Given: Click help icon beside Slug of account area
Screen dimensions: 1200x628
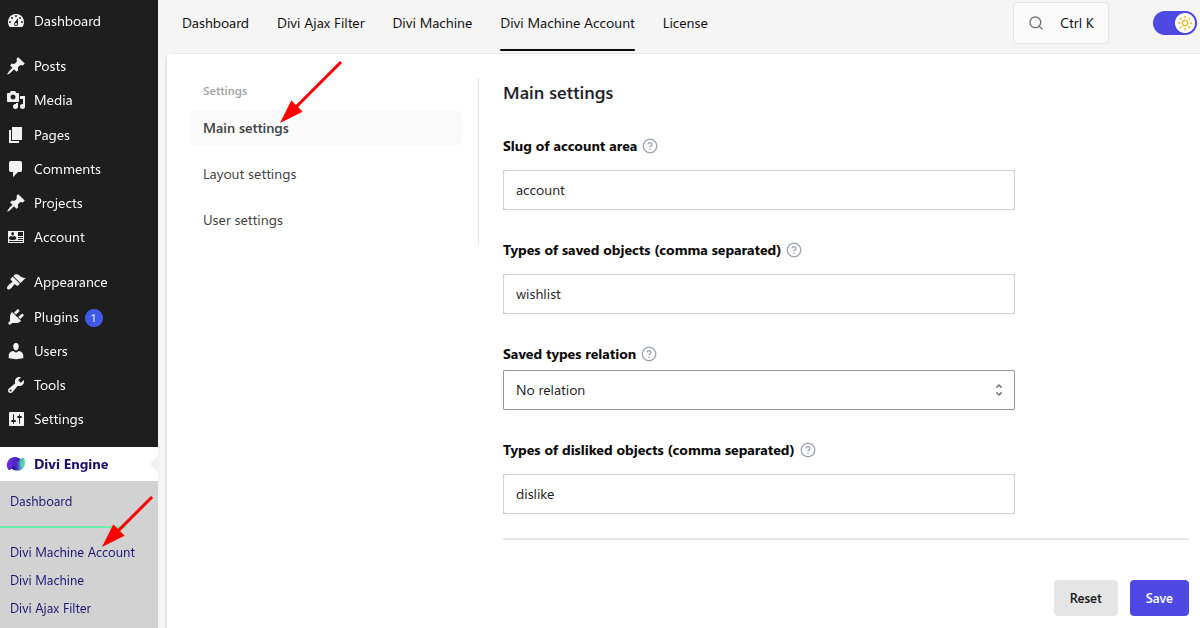Looking at the screenshot, I should pos(650,146).
